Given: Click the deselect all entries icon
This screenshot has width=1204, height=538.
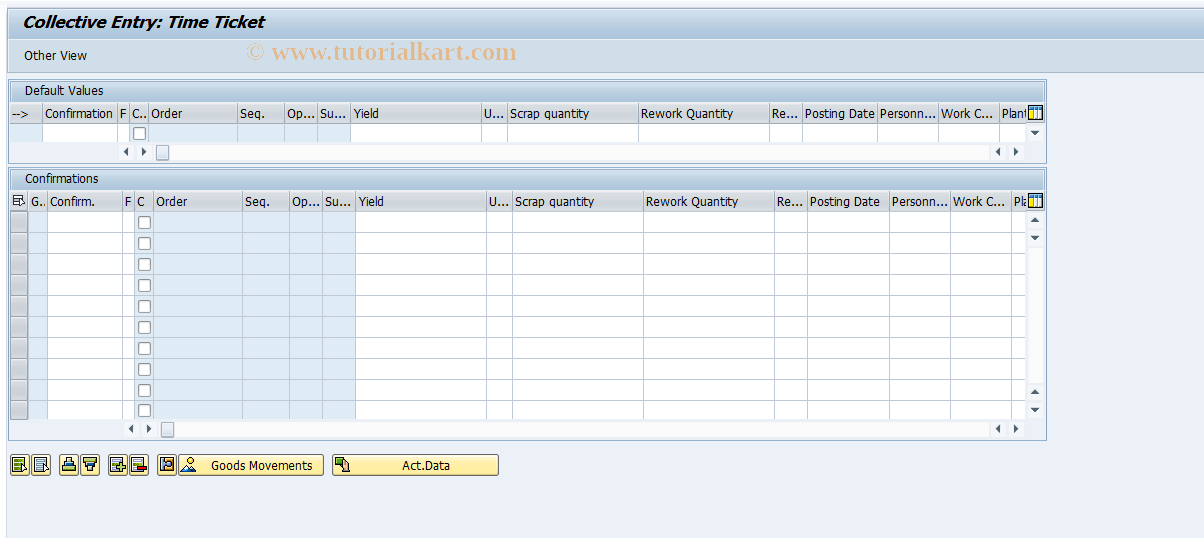Looking at the screenshot, I should click(x=41, y=465).
